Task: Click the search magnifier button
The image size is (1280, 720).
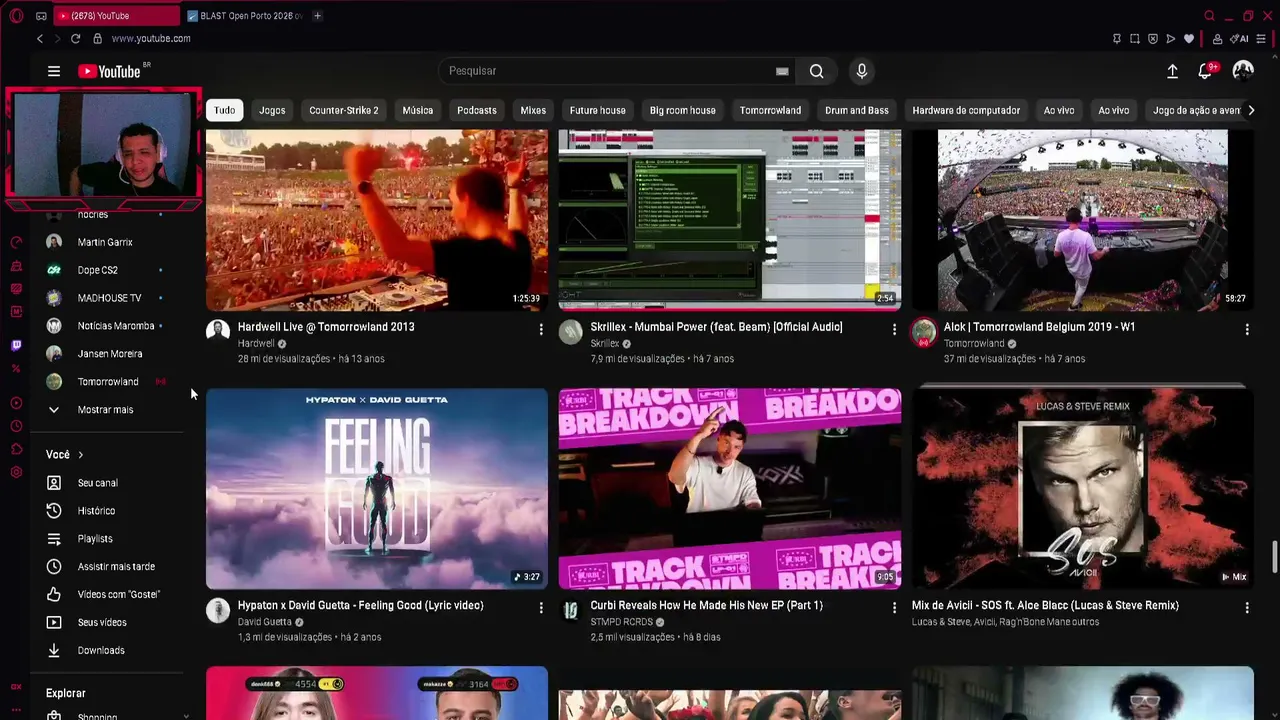Action: [817, 71]
